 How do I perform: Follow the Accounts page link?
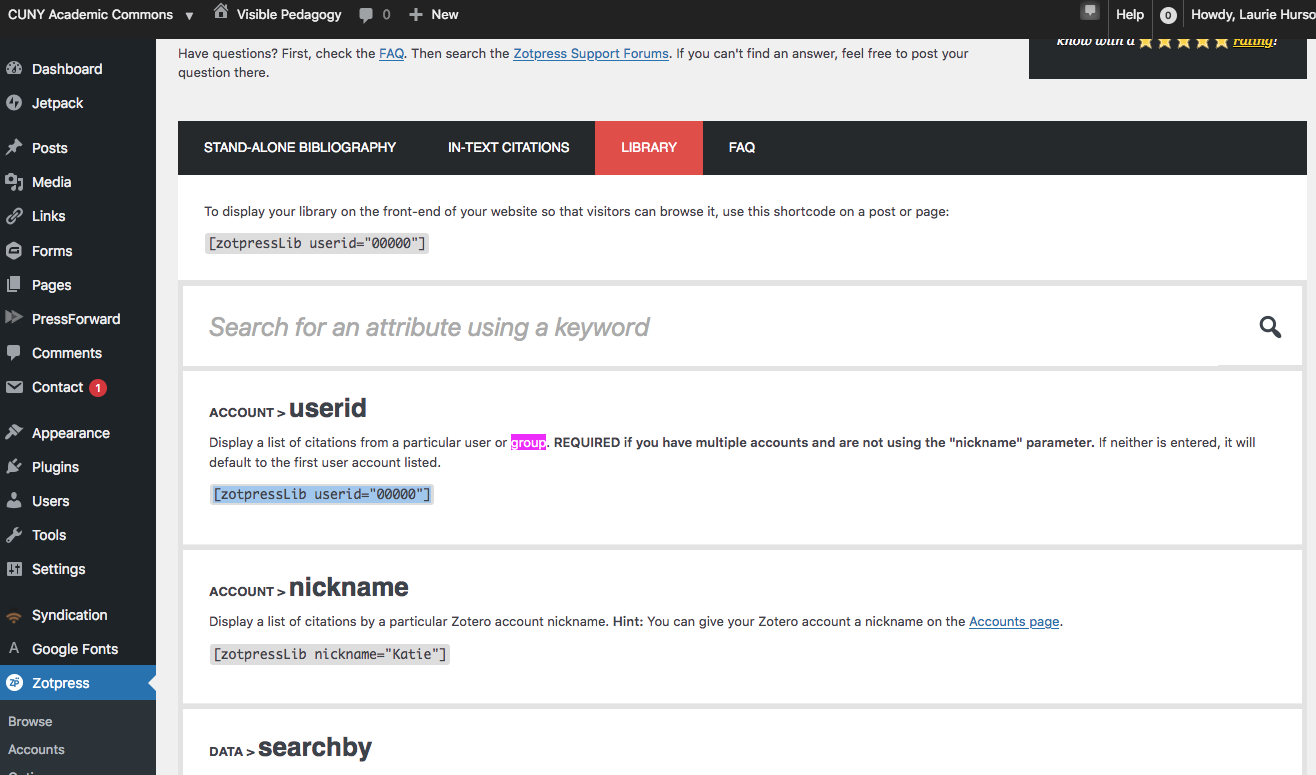click(1014, 621)
